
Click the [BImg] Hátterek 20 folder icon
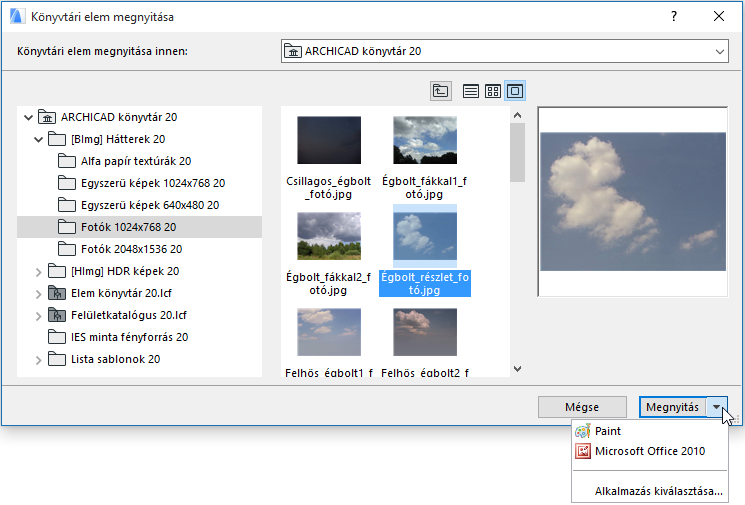point(57,139)
